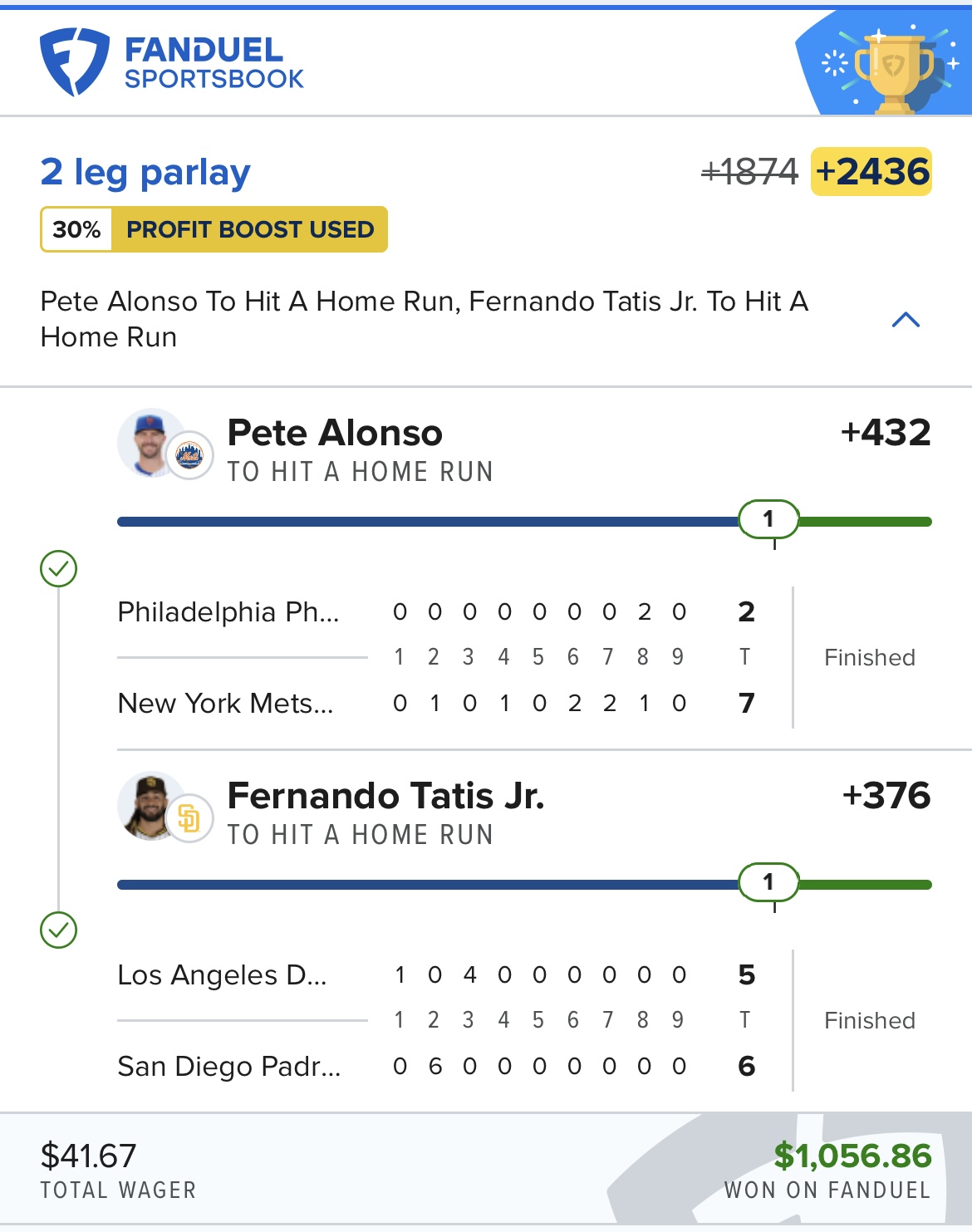The height and width of the screenshot is (1232, 972).
Task: Click the FanDuel Sportsbook wordmark
Action: coord(214,63)
